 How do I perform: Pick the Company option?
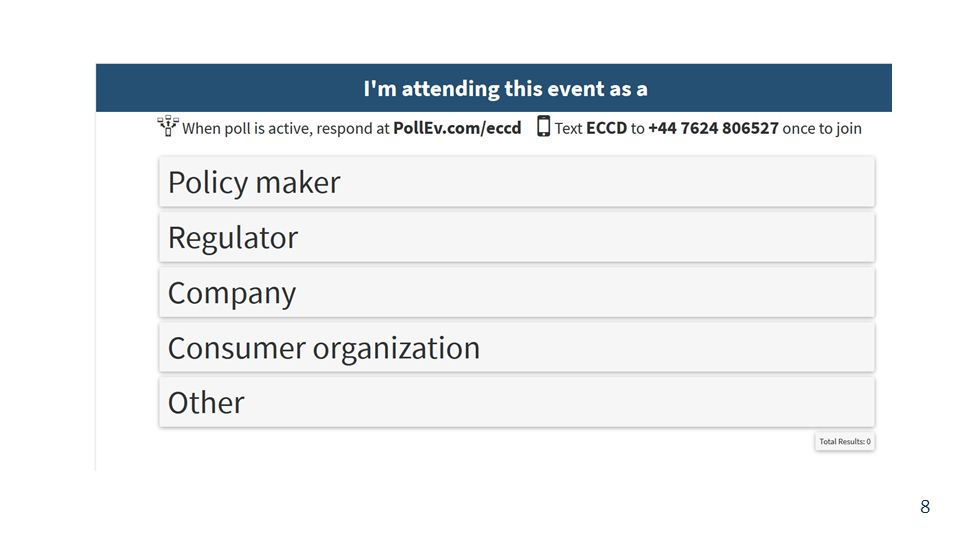[517, 292]
